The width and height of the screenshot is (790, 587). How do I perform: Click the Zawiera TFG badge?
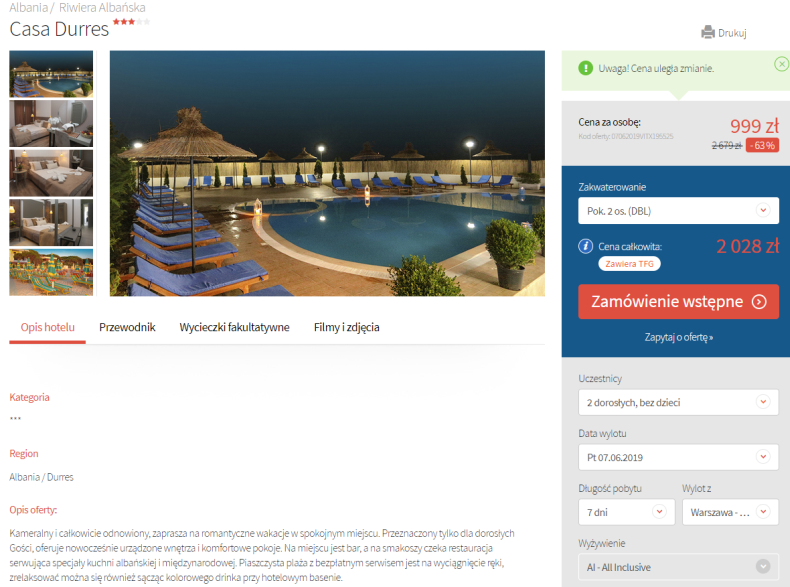(629, 264)
